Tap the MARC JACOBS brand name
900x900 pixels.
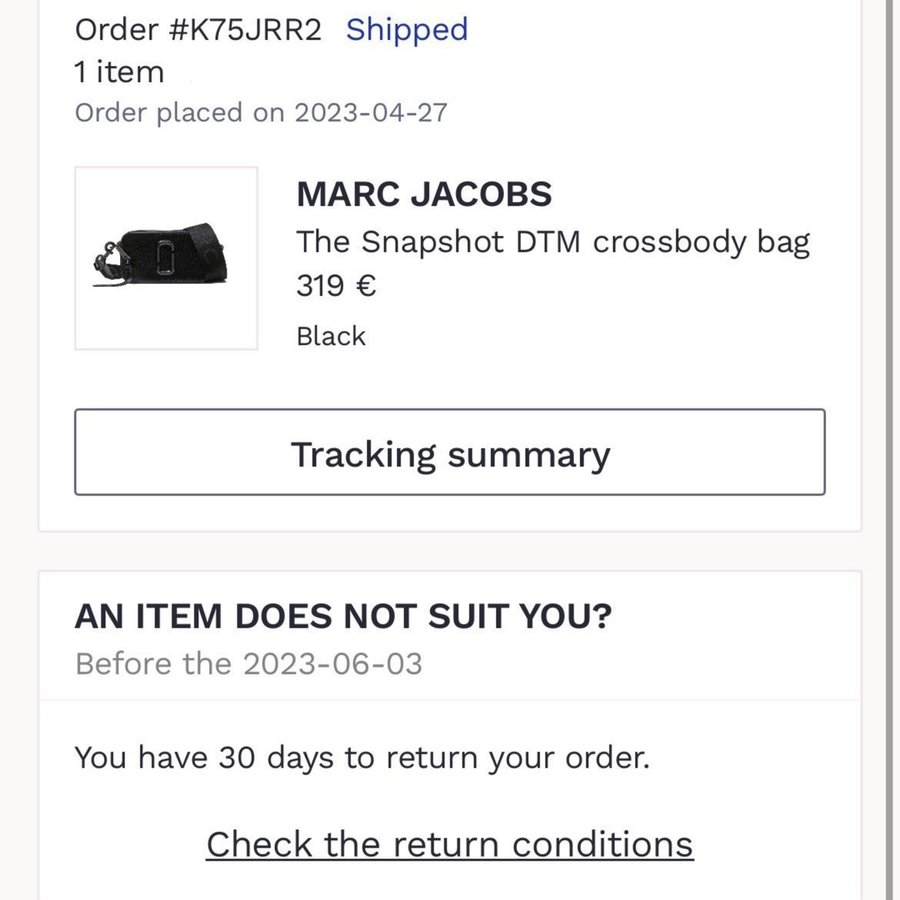click(424, 194)
